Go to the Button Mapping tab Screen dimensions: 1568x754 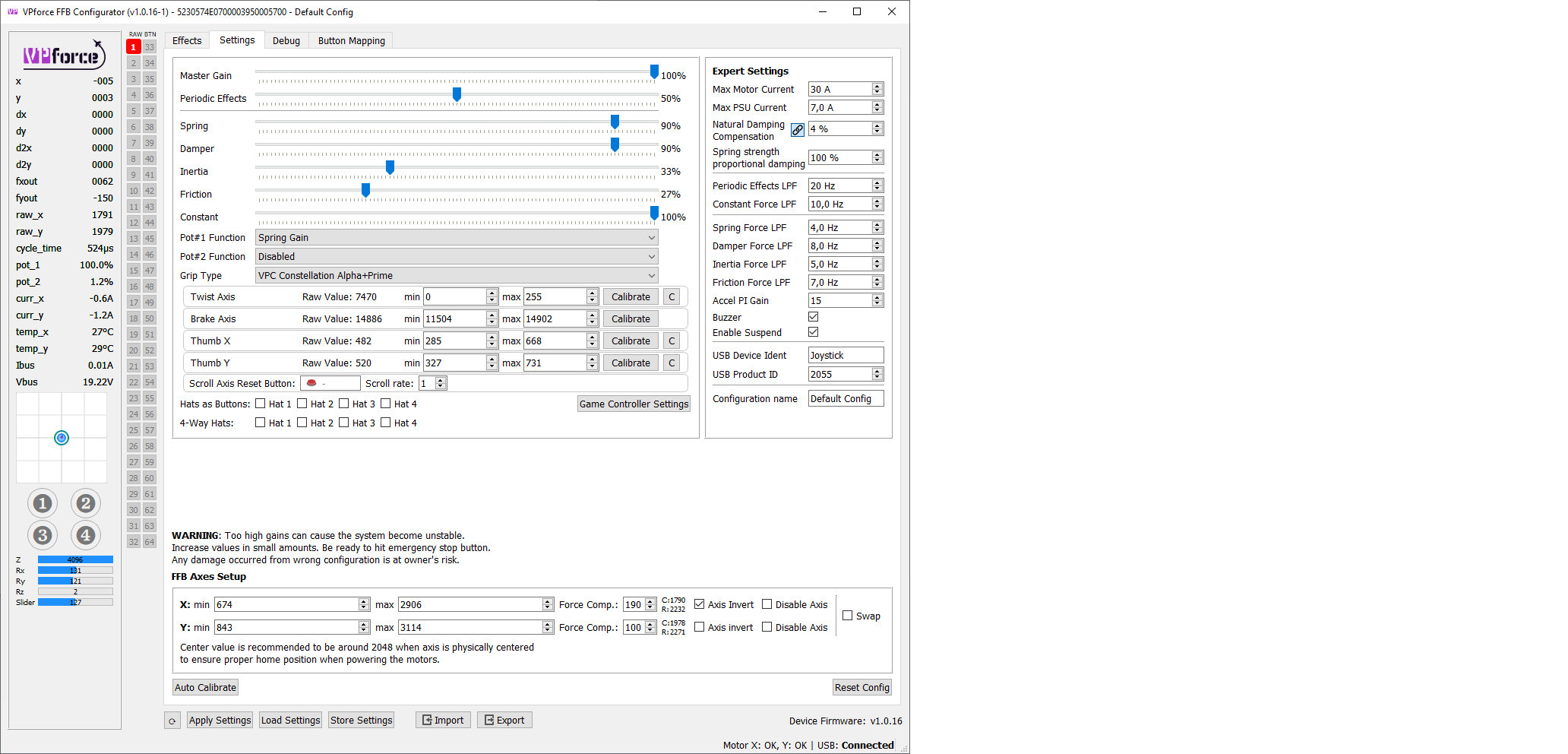352,41
